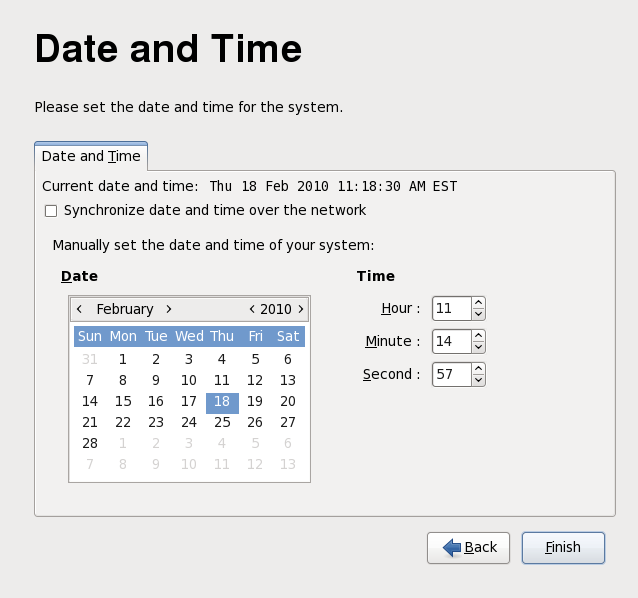Advance to next month arrow
Screen dimensions: 638x598
[169, 309]
